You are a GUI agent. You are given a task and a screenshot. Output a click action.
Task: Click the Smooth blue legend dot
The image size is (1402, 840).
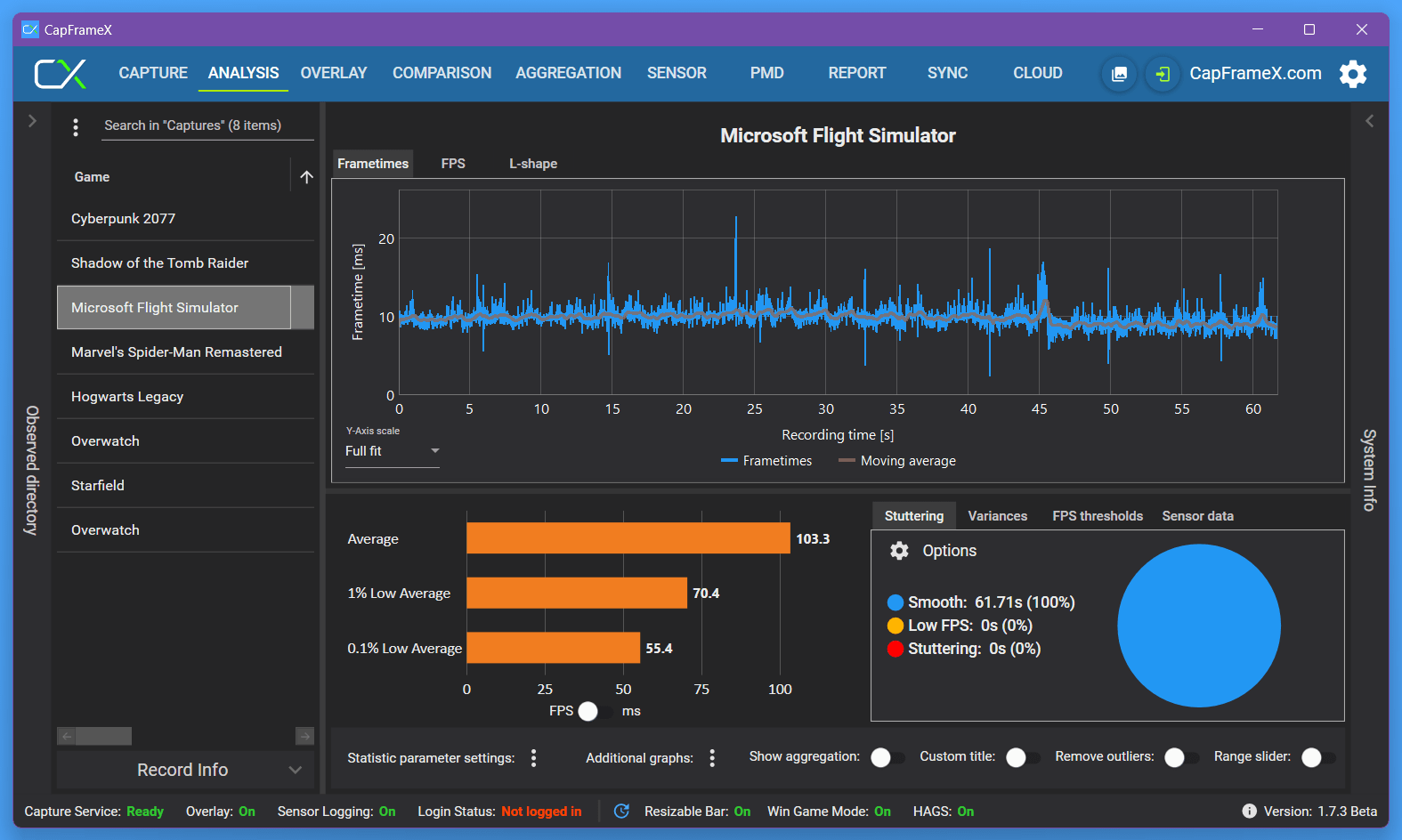[895, 602]
